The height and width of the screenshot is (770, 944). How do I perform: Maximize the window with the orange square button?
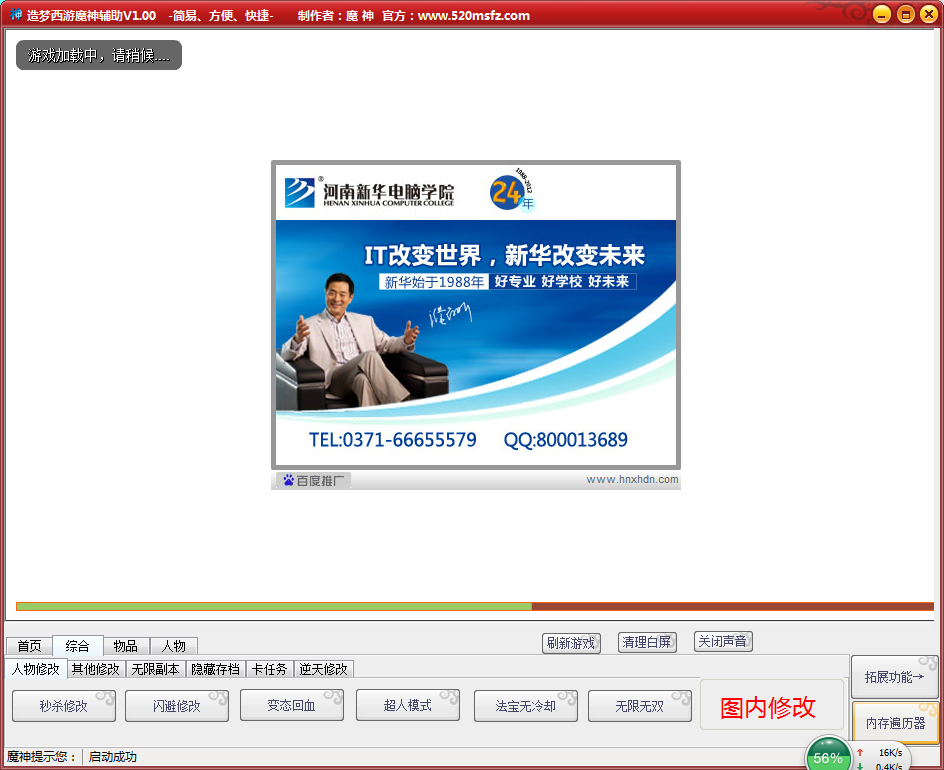click(x=905, y=14)
